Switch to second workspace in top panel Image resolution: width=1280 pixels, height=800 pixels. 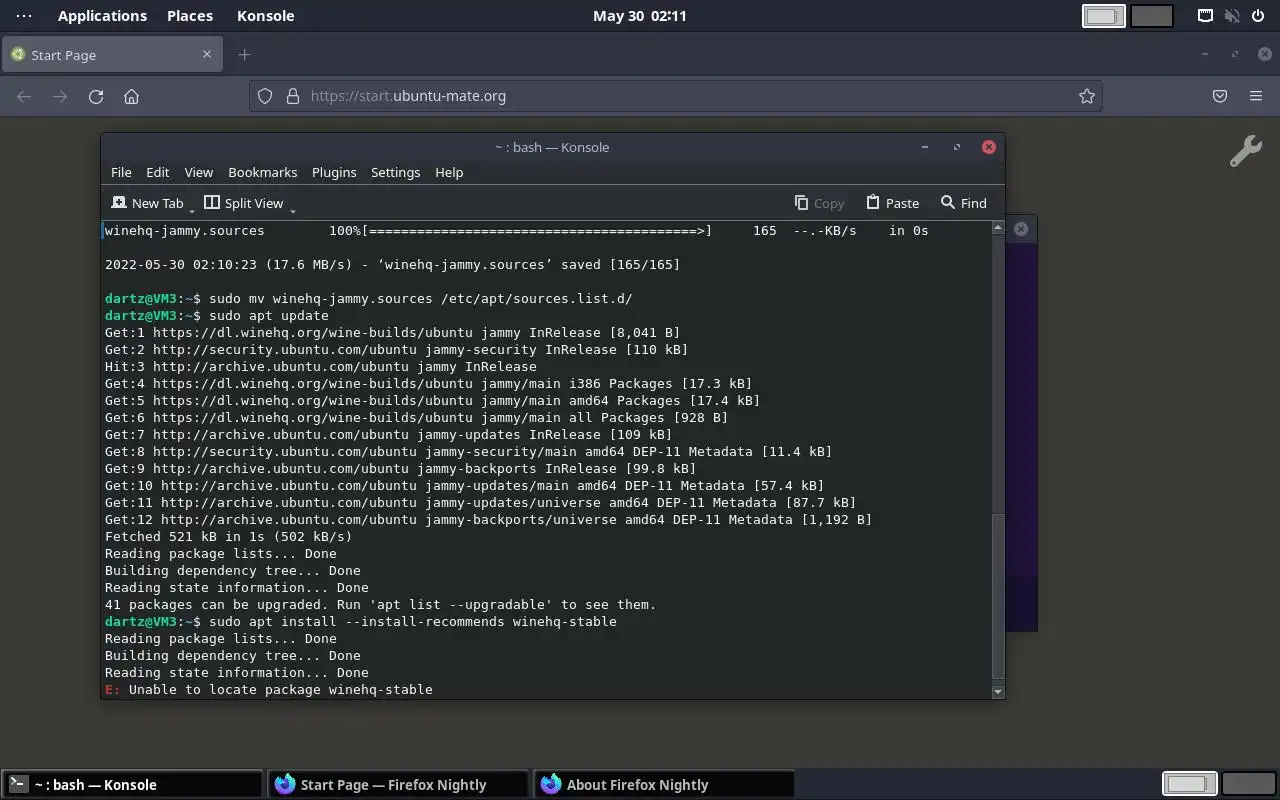tap(1152, 16)
